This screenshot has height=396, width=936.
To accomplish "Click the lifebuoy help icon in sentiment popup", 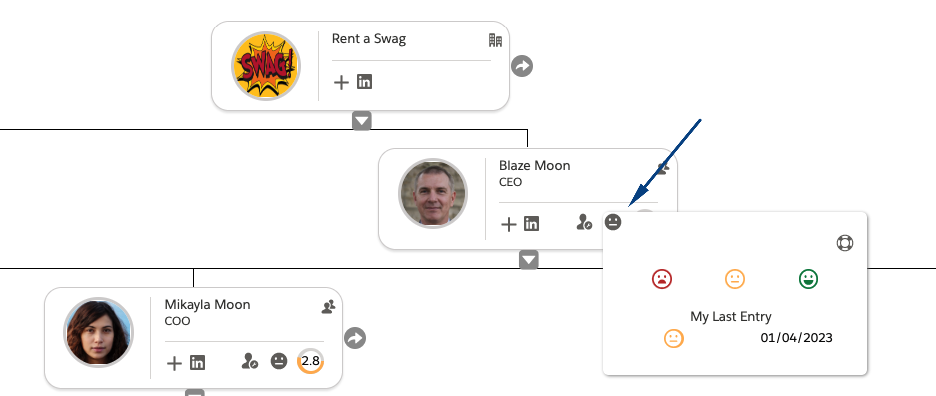I will click(845, 243).
